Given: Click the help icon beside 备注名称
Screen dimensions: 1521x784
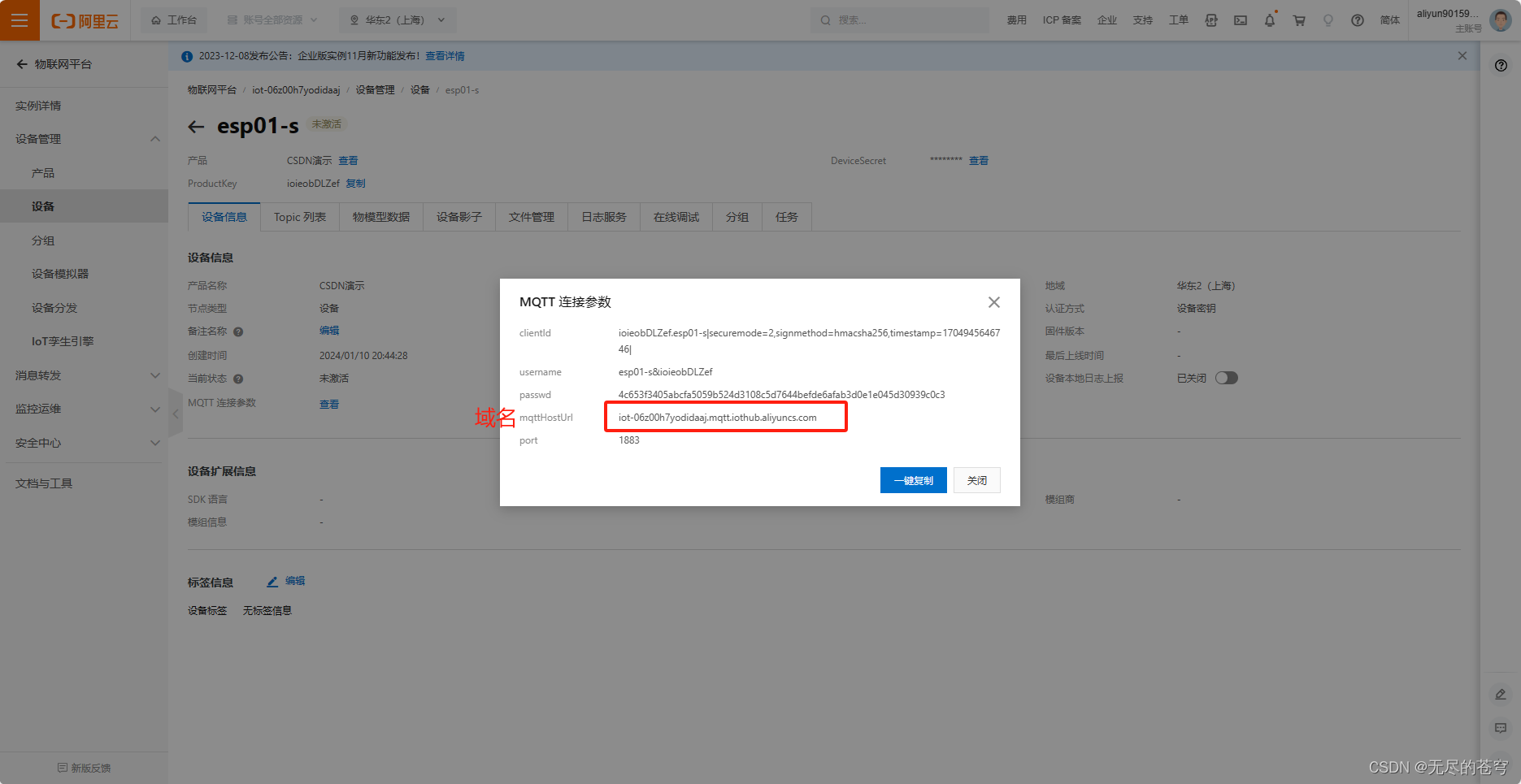Looking at the screenshot, I should [238, 331].
